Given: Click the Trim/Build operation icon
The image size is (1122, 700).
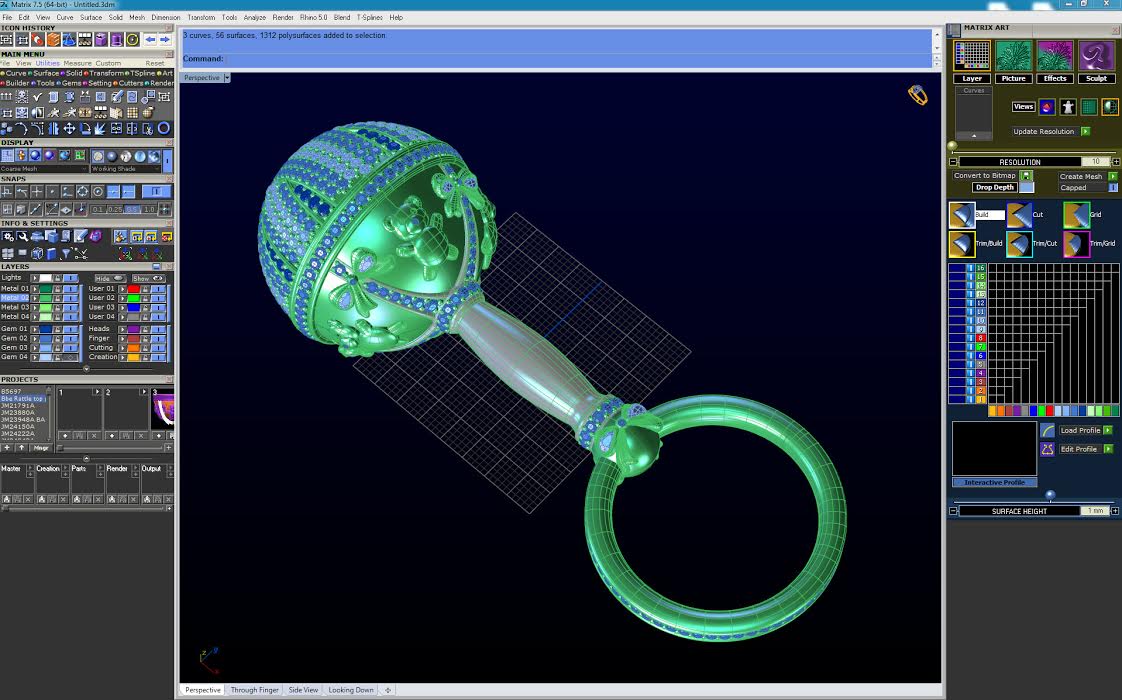Looking at the screenshot, I should [x=962, y=244].
